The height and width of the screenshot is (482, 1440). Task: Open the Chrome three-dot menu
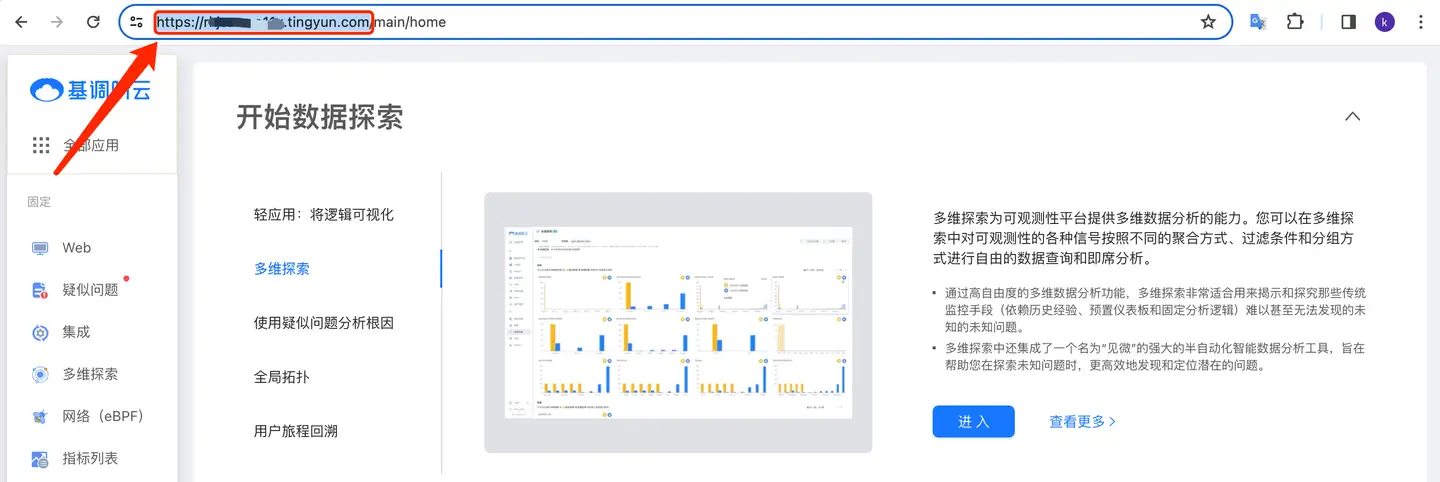pyautogui.click(x=1420, y=22)
